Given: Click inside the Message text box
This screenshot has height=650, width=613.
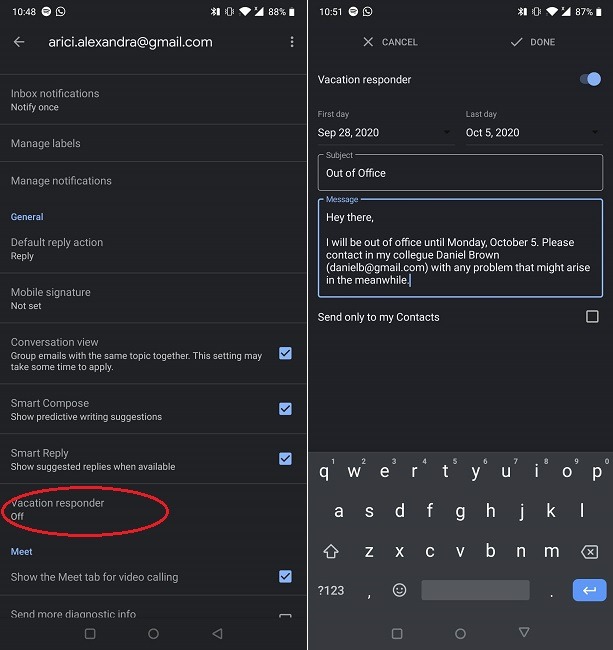Looking at the screenshot, I should point(460,248).
